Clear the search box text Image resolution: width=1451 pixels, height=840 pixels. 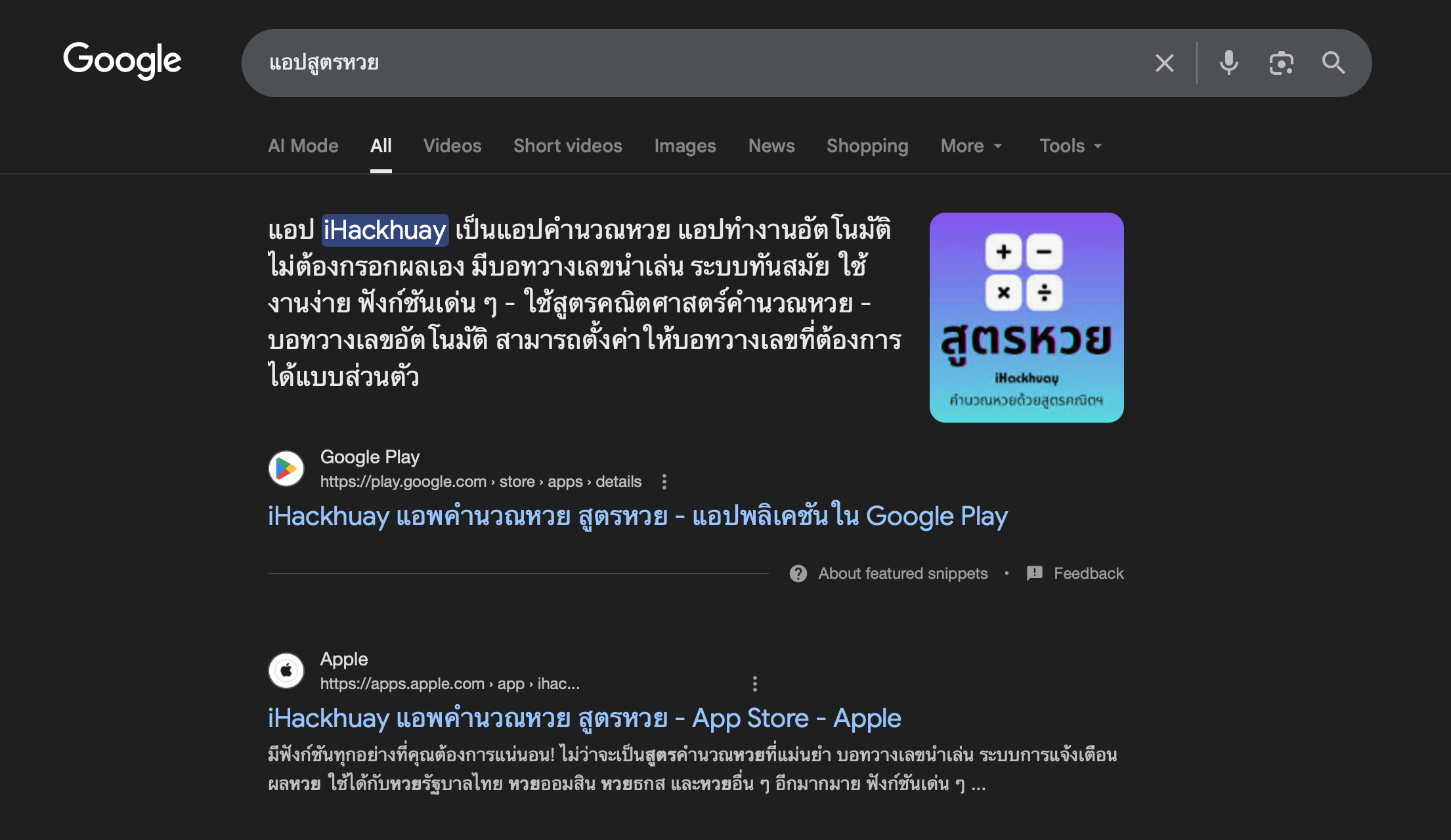click(1164, 63)
